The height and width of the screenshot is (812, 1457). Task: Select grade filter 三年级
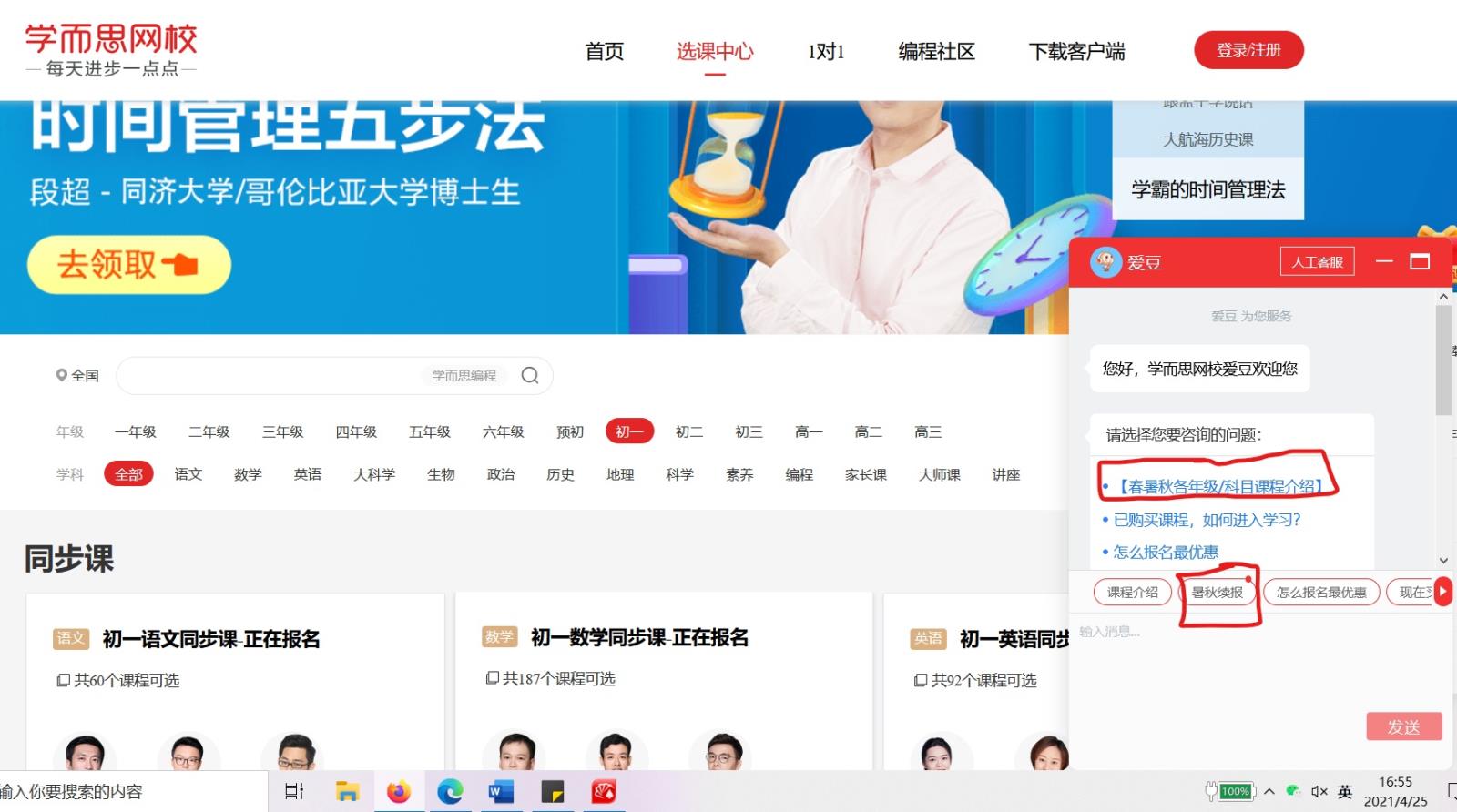(x=282, y=431)
